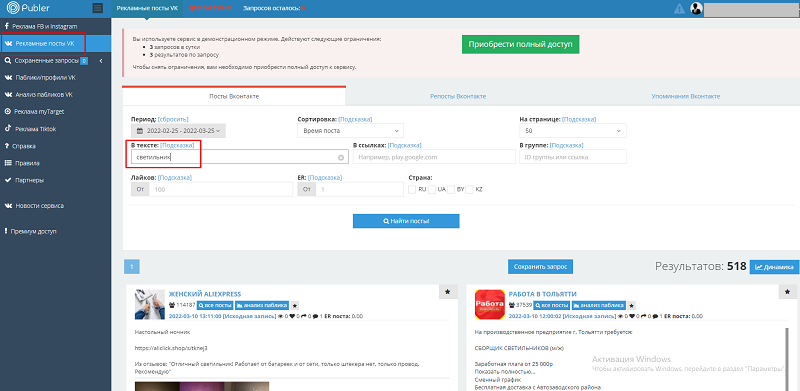Clear the В тексте field with the x icon
The image size is (800, 391).
click(x=341, y=158)
